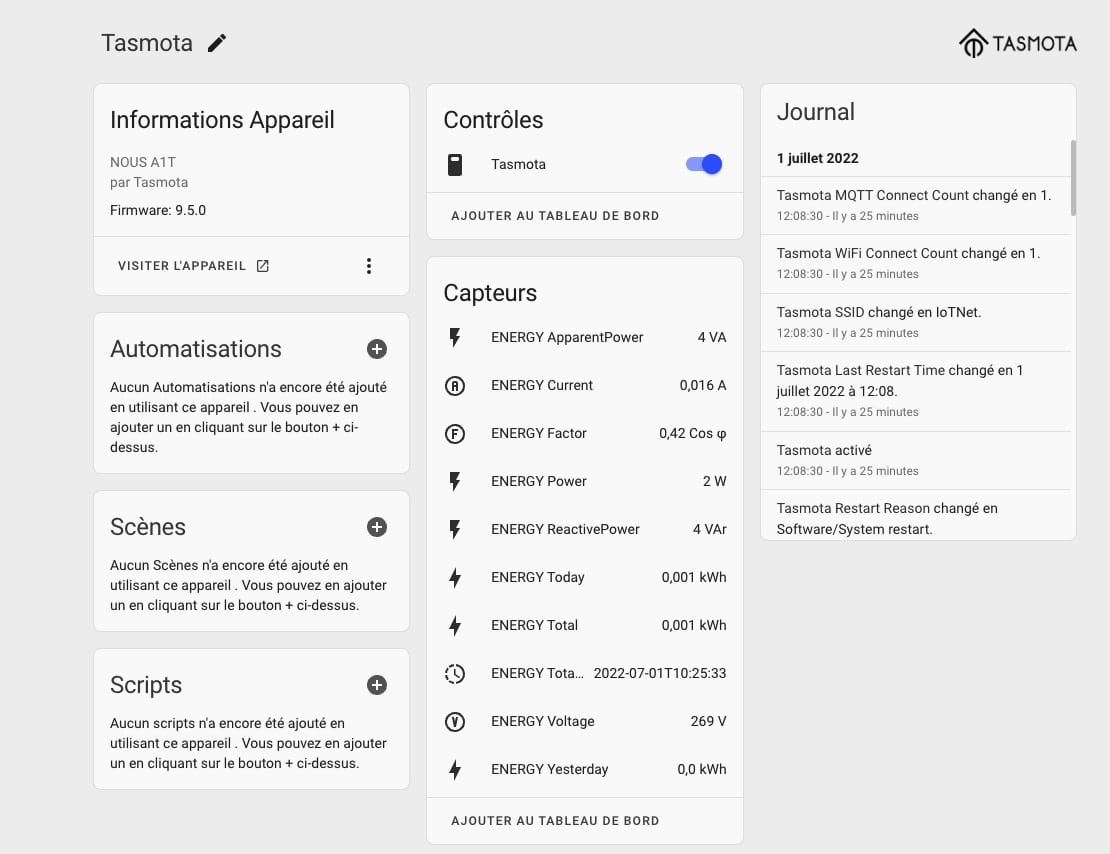Click the ENERGY Power flash icon

(455, 482)
